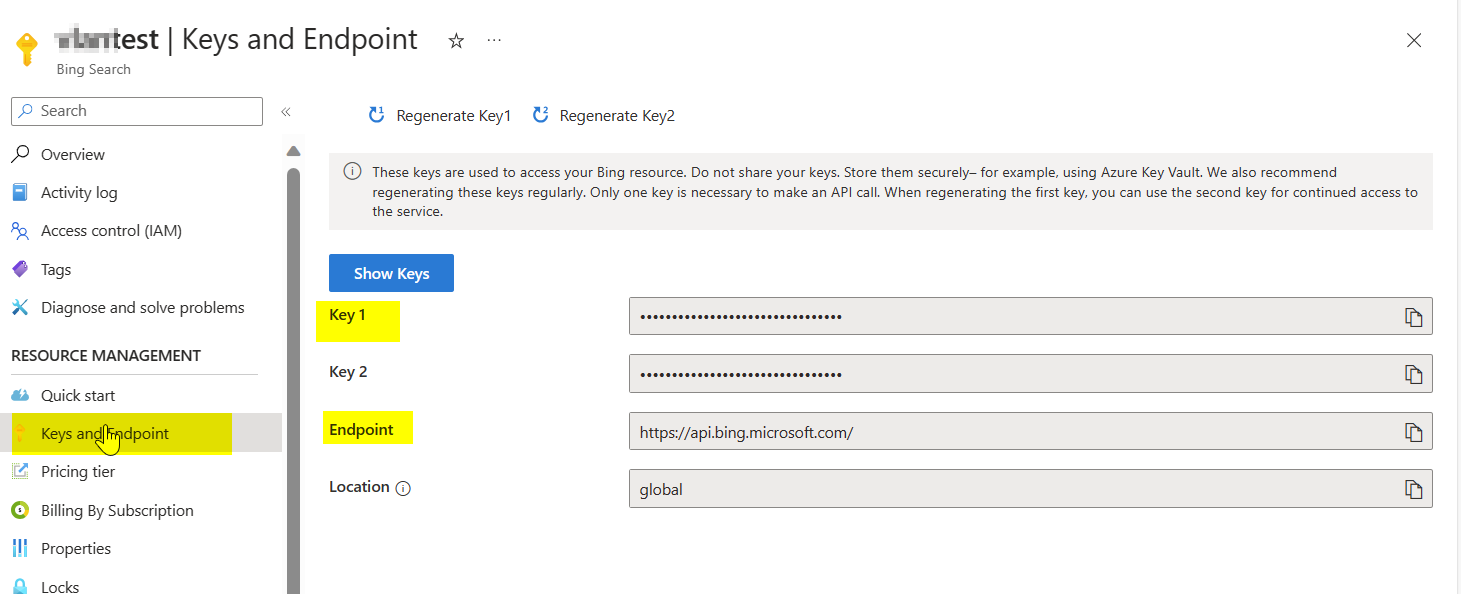Screen dimensions: 1461x594
Task: Copy the Location value with copy icon
Action: 1413,489
